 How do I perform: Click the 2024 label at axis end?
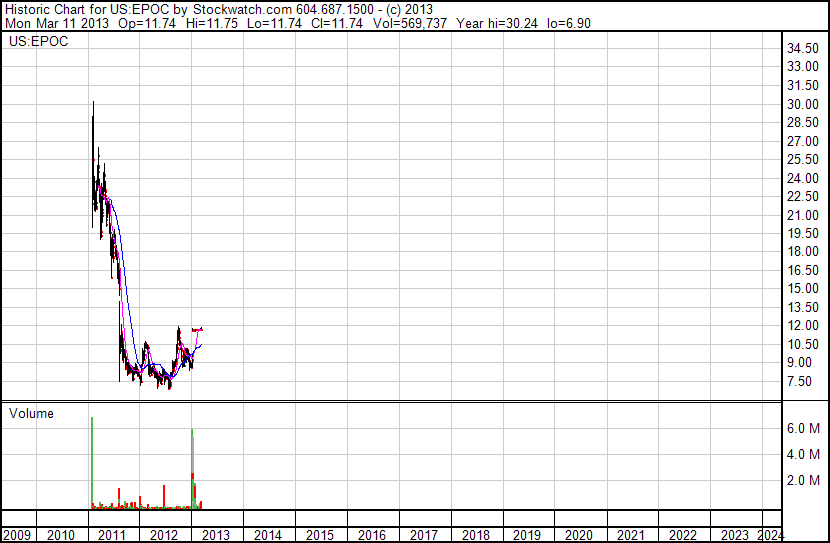[770, 535]
